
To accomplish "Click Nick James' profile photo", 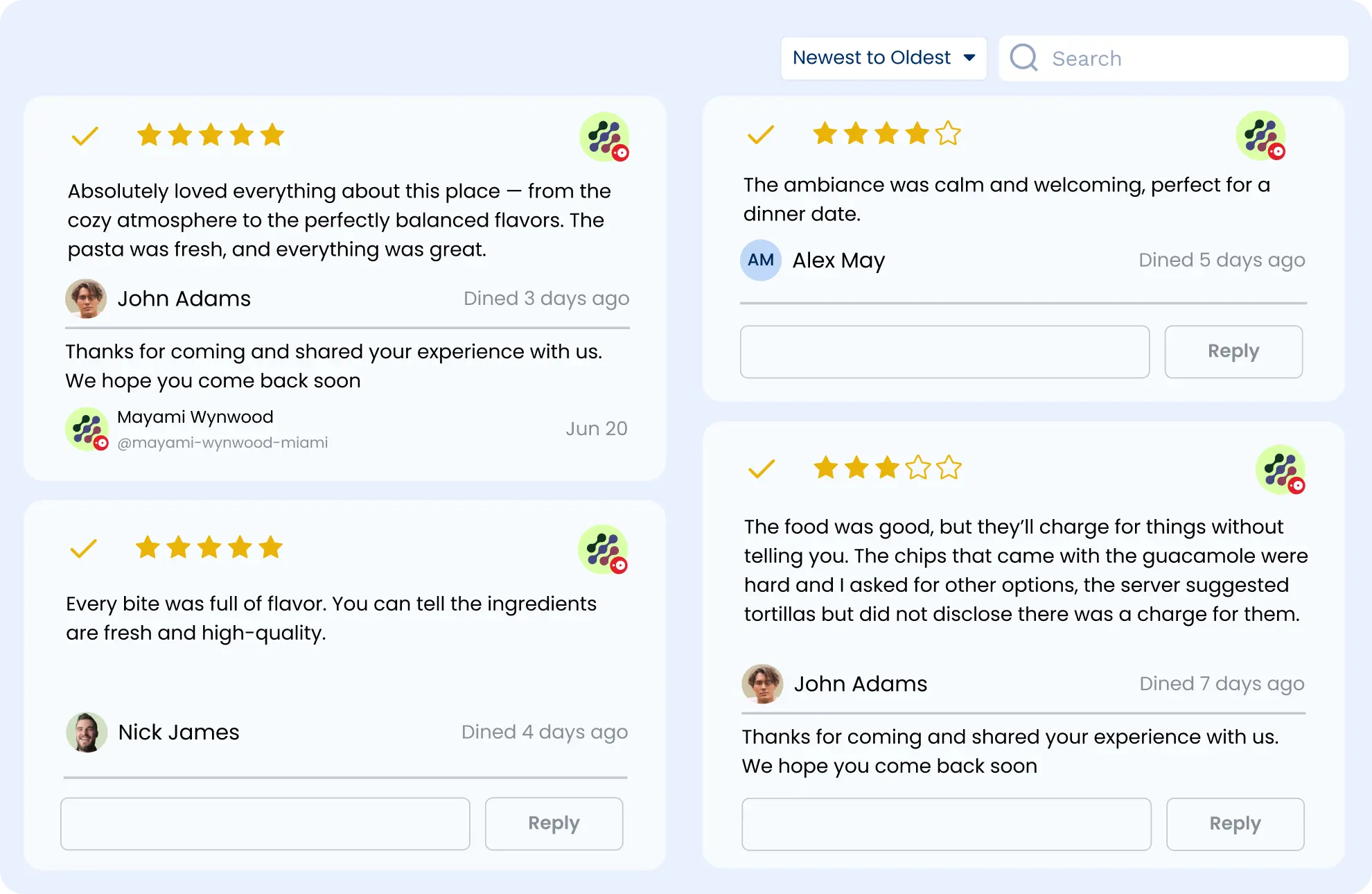I will [86, 732].
